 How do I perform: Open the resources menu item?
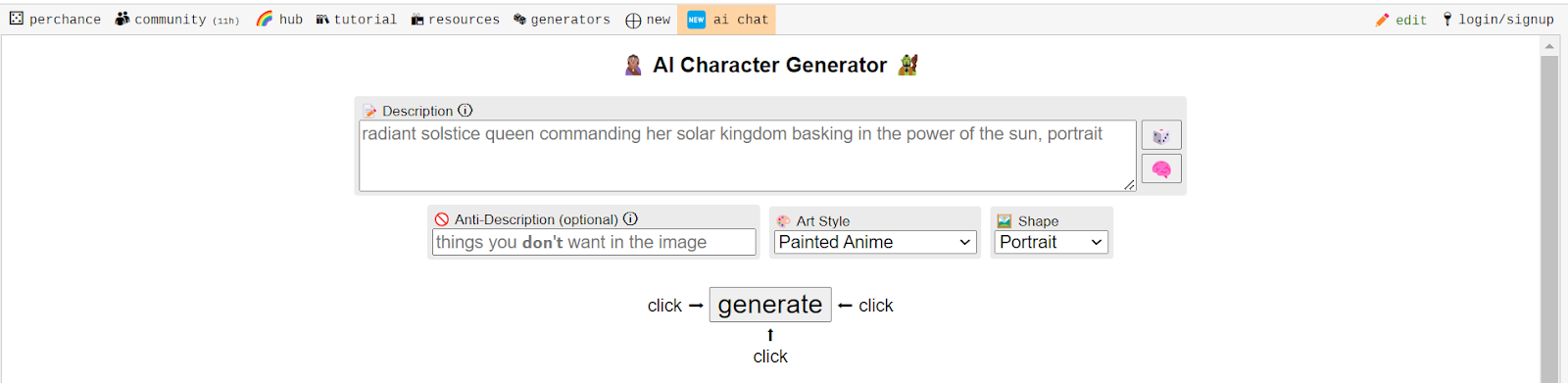tap(456, 20)
